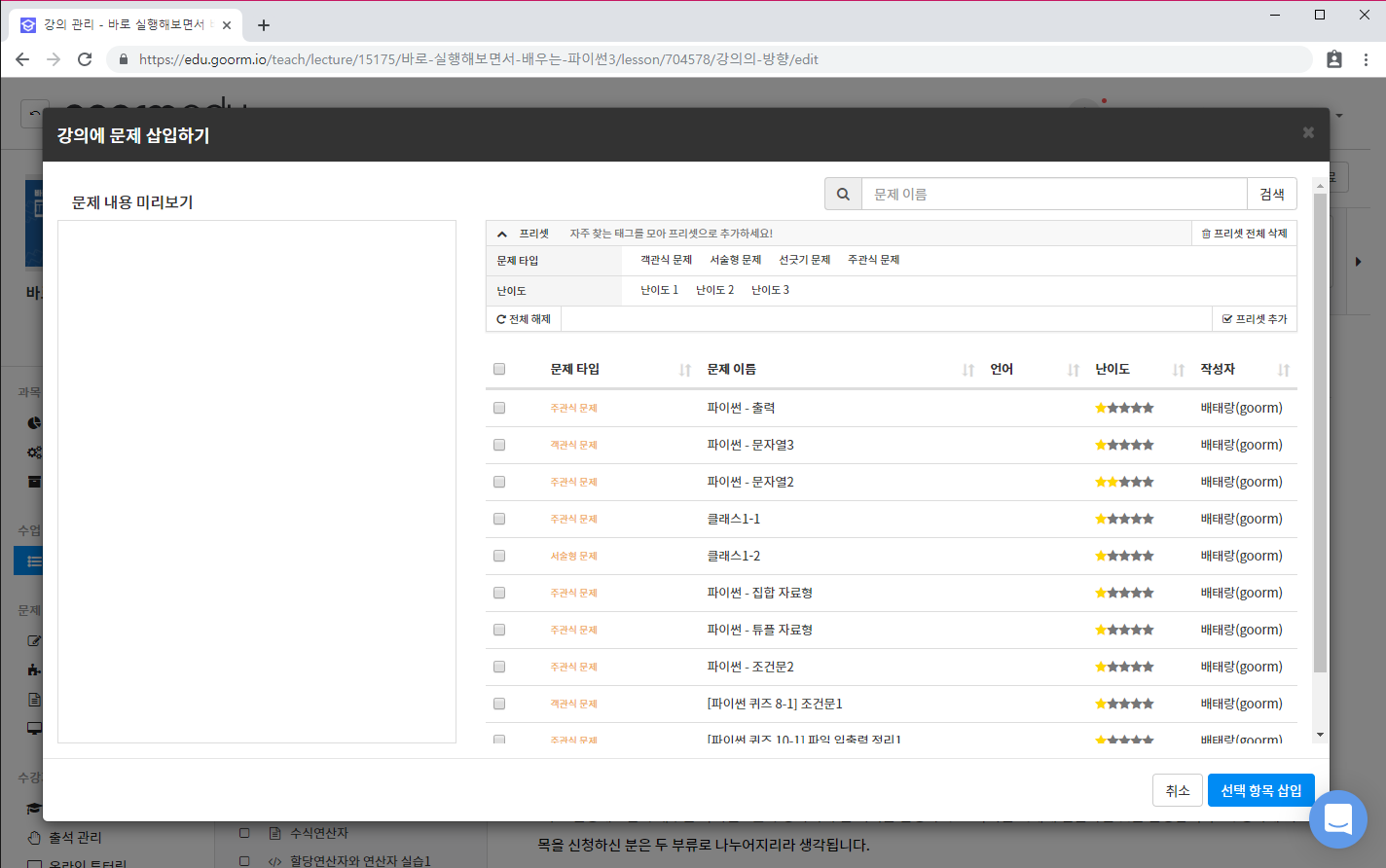This screenshot has width=1386, height=868.
Task: Close the insert problem dialog
Action: (x=1308, y=133)
